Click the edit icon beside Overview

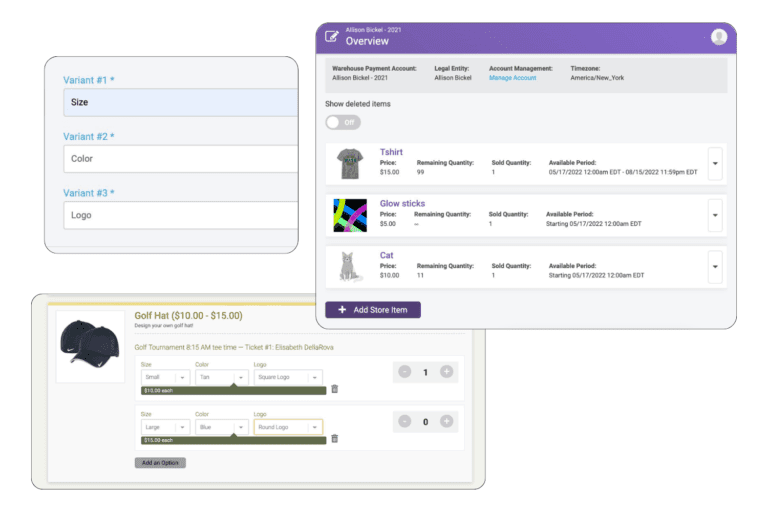point(331,37)
